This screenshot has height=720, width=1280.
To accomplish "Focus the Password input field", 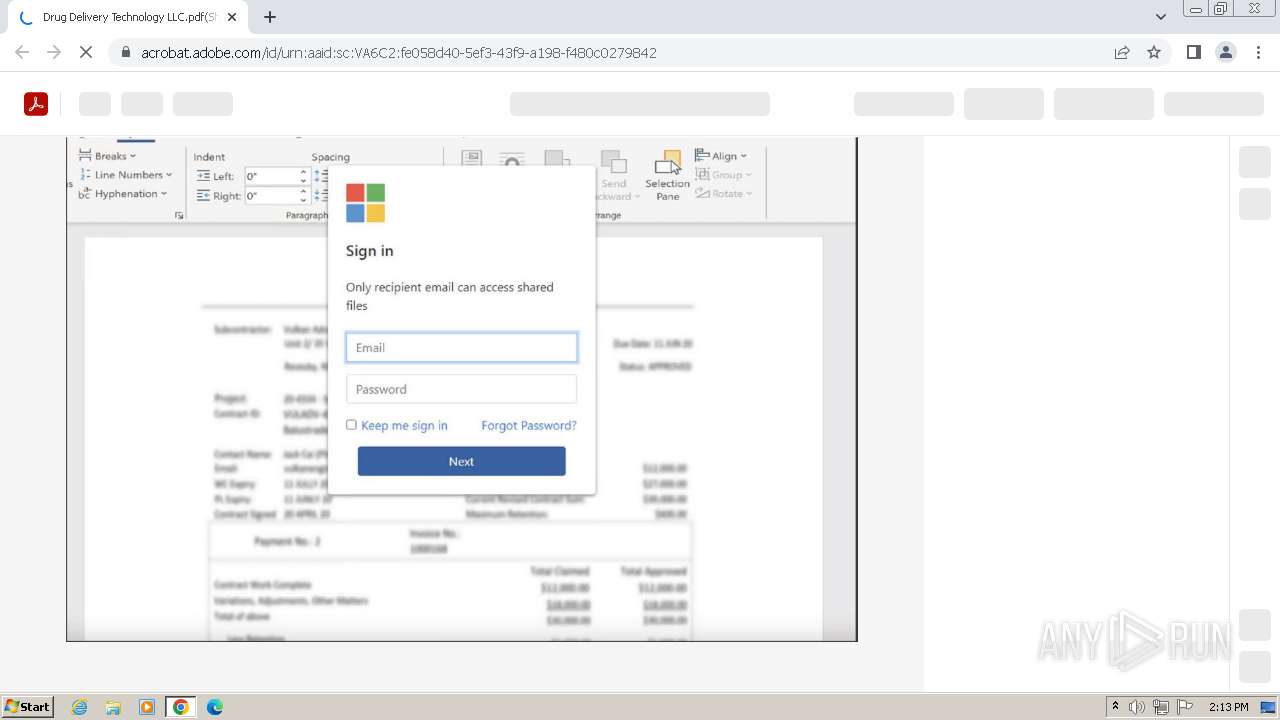I will point(461,389).
